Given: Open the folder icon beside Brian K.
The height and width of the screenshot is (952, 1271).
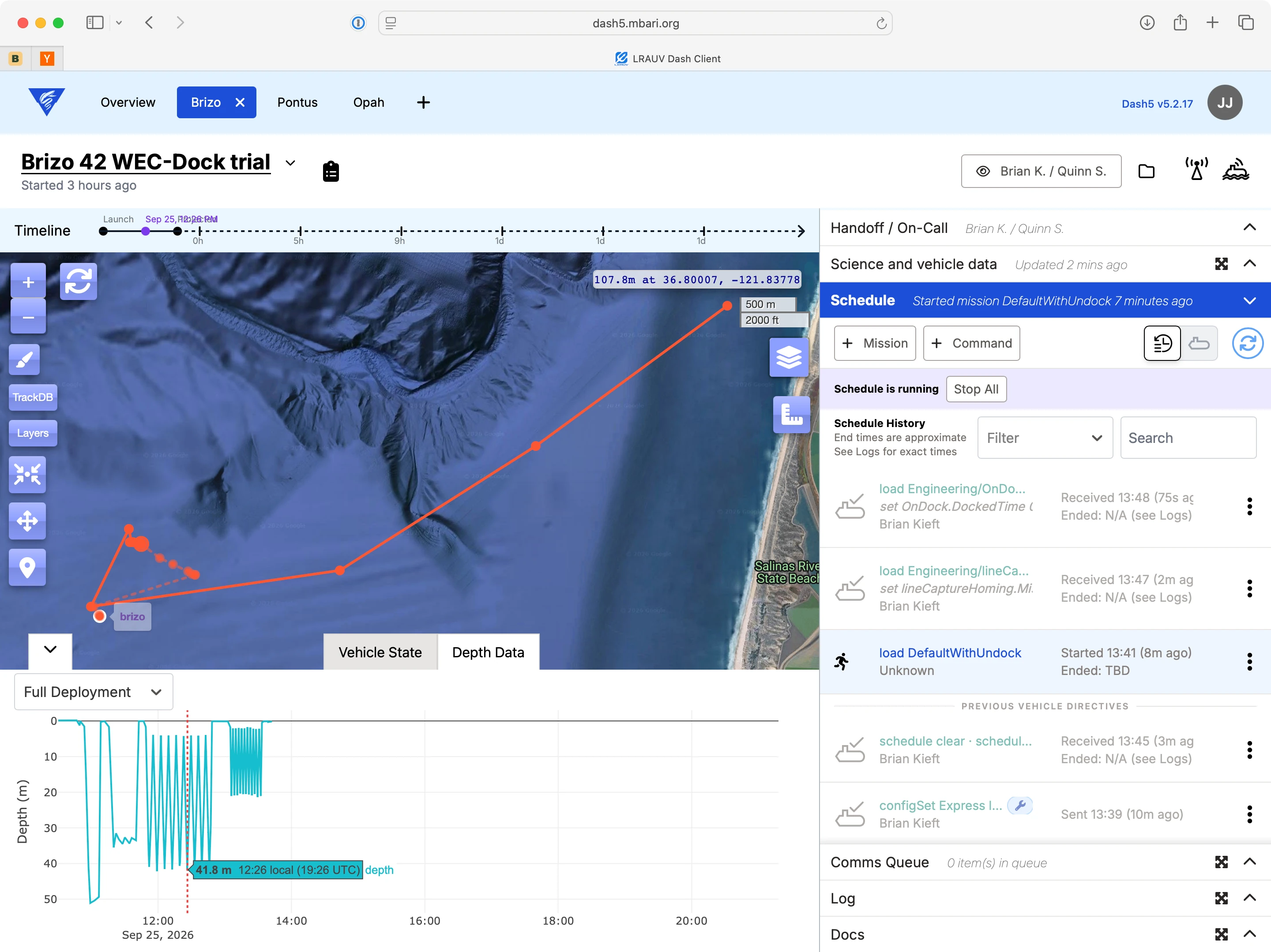Looking at the screenshot, I should click(x=1146, y=171).
